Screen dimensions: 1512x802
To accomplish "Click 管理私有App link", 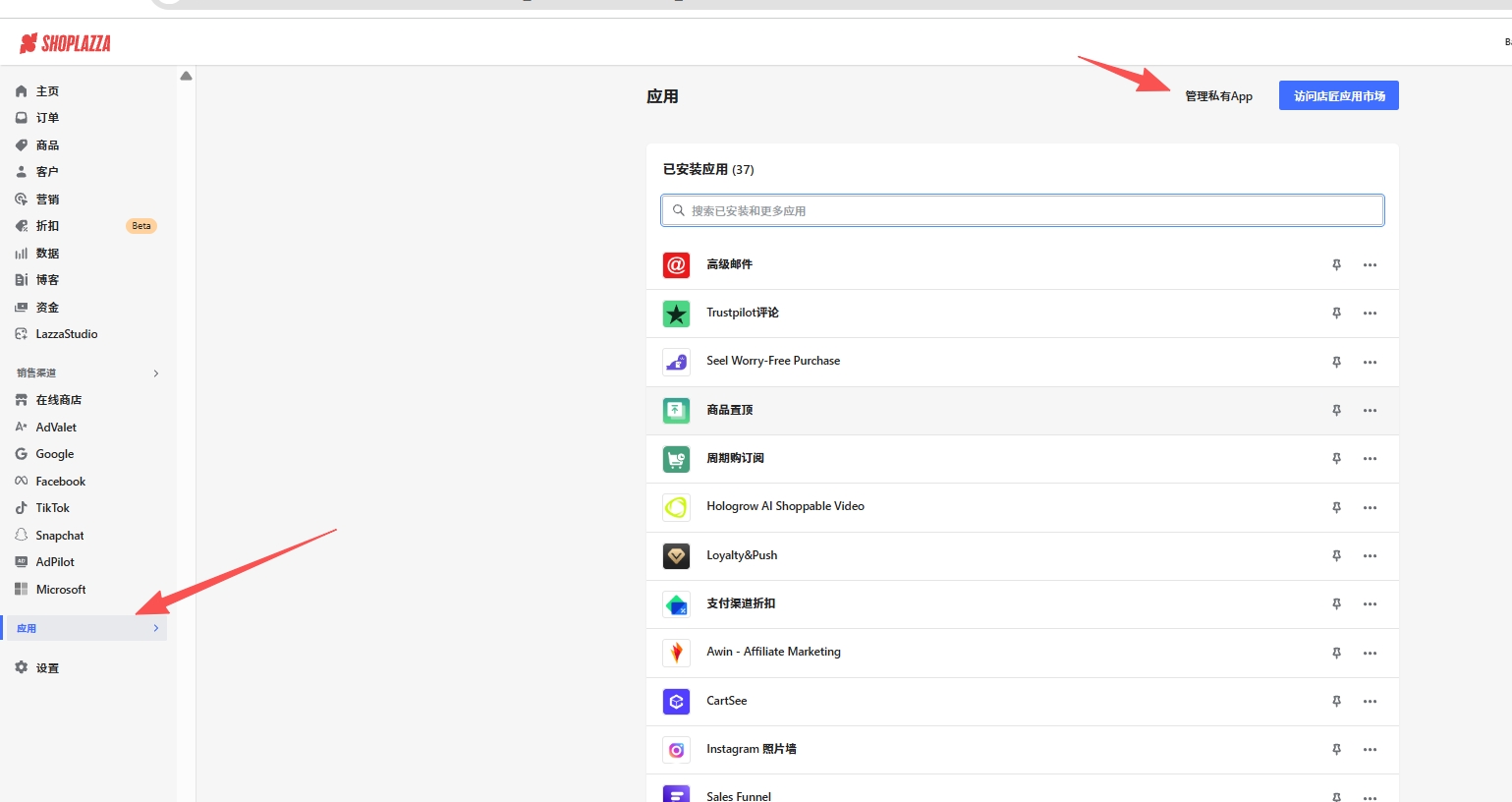I will click(x=1218, y=96).
